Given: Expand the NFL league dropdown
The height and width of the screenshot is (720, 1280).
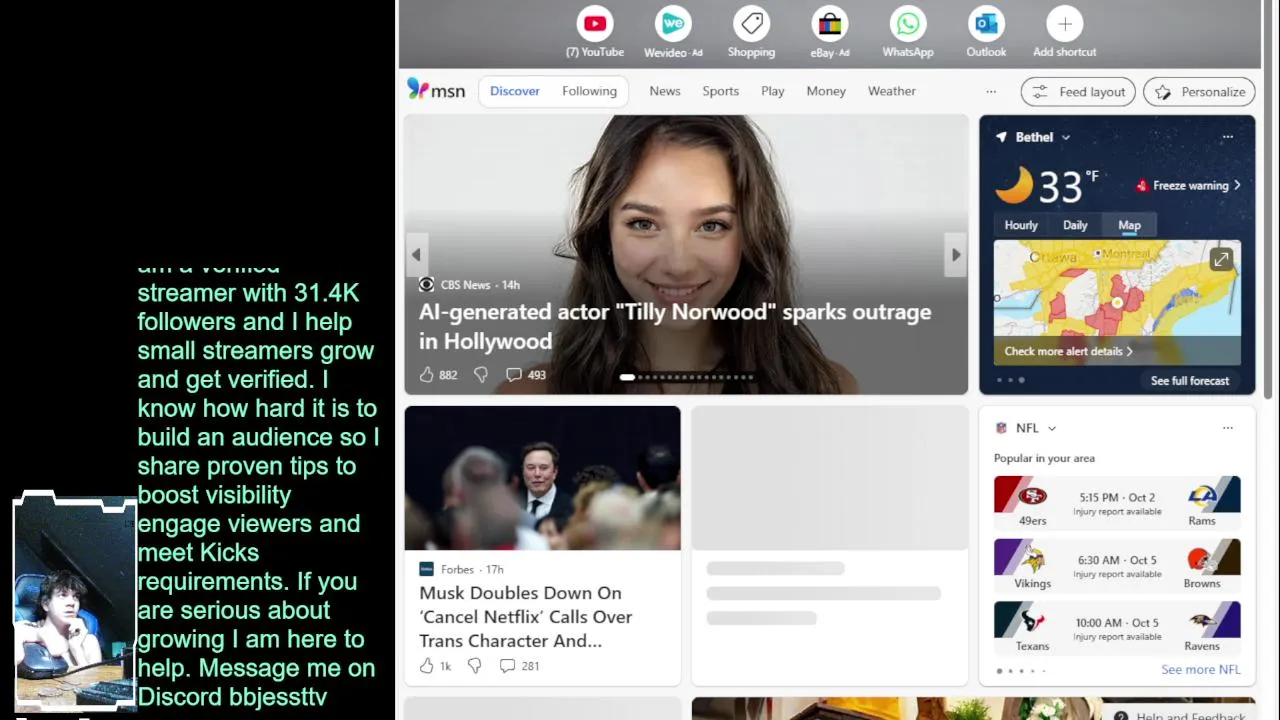Looking at the screenshot, I should (1051, 428).
